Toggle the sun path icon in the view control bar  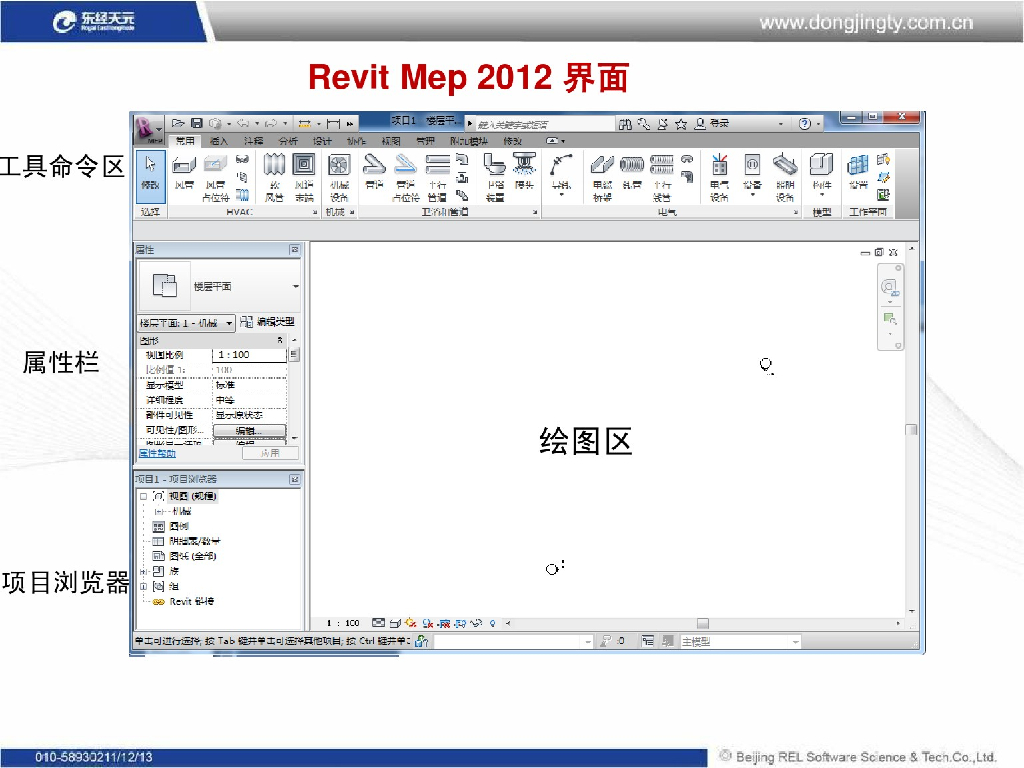click(410, 623)
